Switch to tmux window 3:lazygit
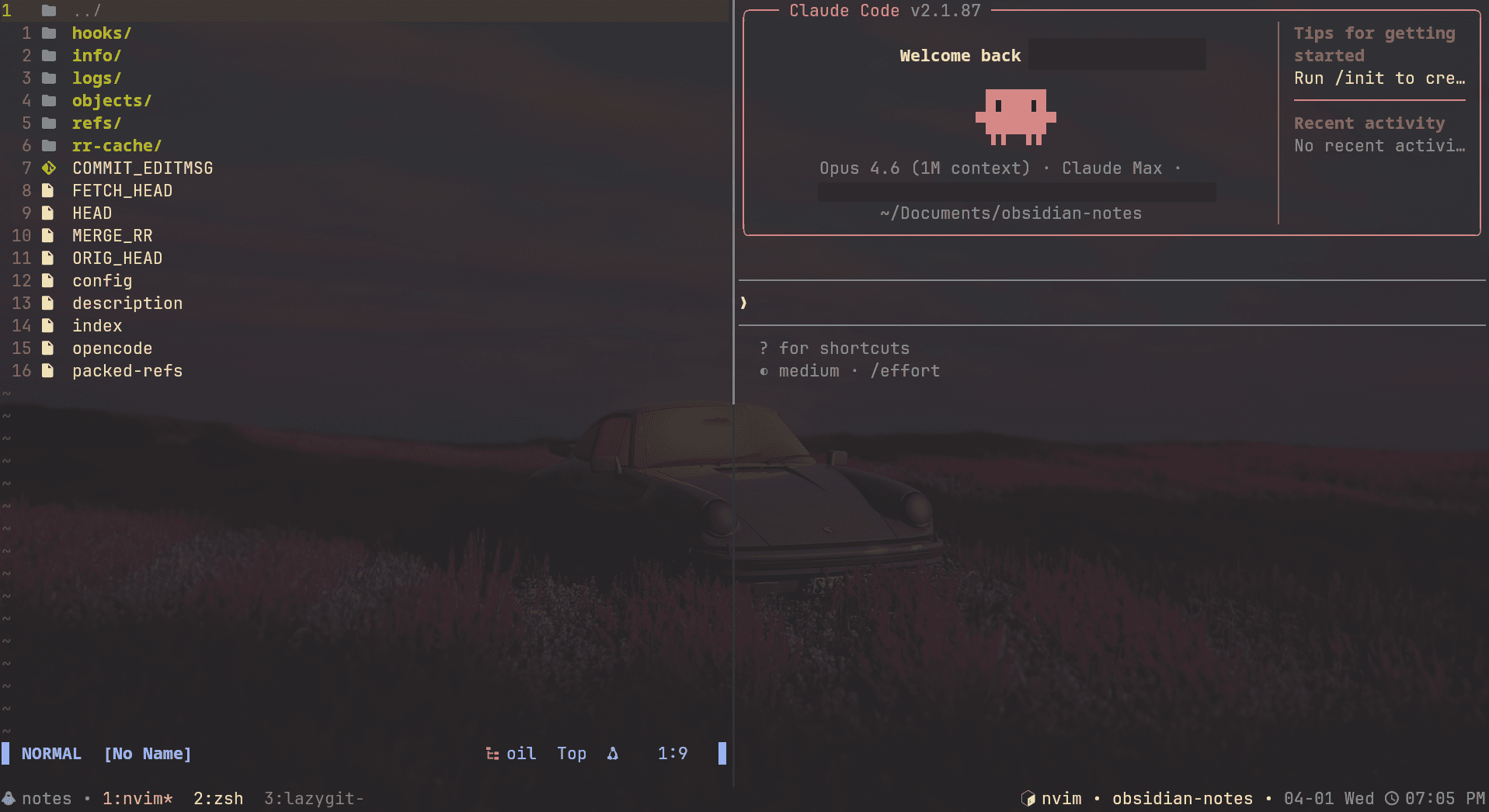 (314, 799)
